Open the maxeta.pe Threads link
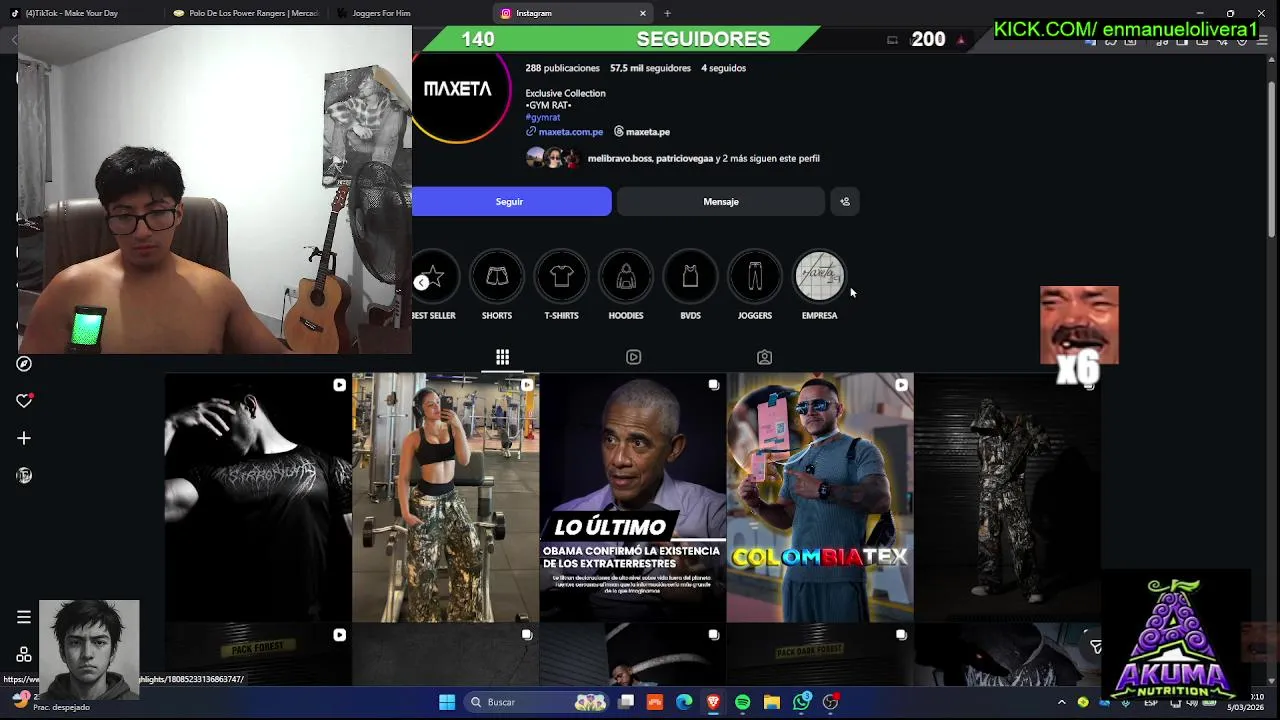The width and height of the screenshot is (1280, 720). (x=641, y=132)
